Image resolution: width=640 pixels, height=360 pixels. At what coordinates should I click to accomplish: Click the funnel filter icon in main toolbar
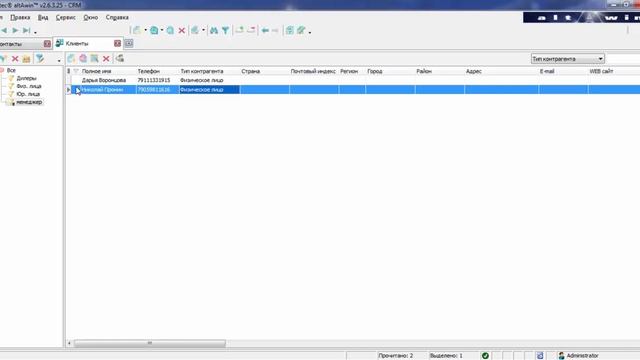click(225, 31)
